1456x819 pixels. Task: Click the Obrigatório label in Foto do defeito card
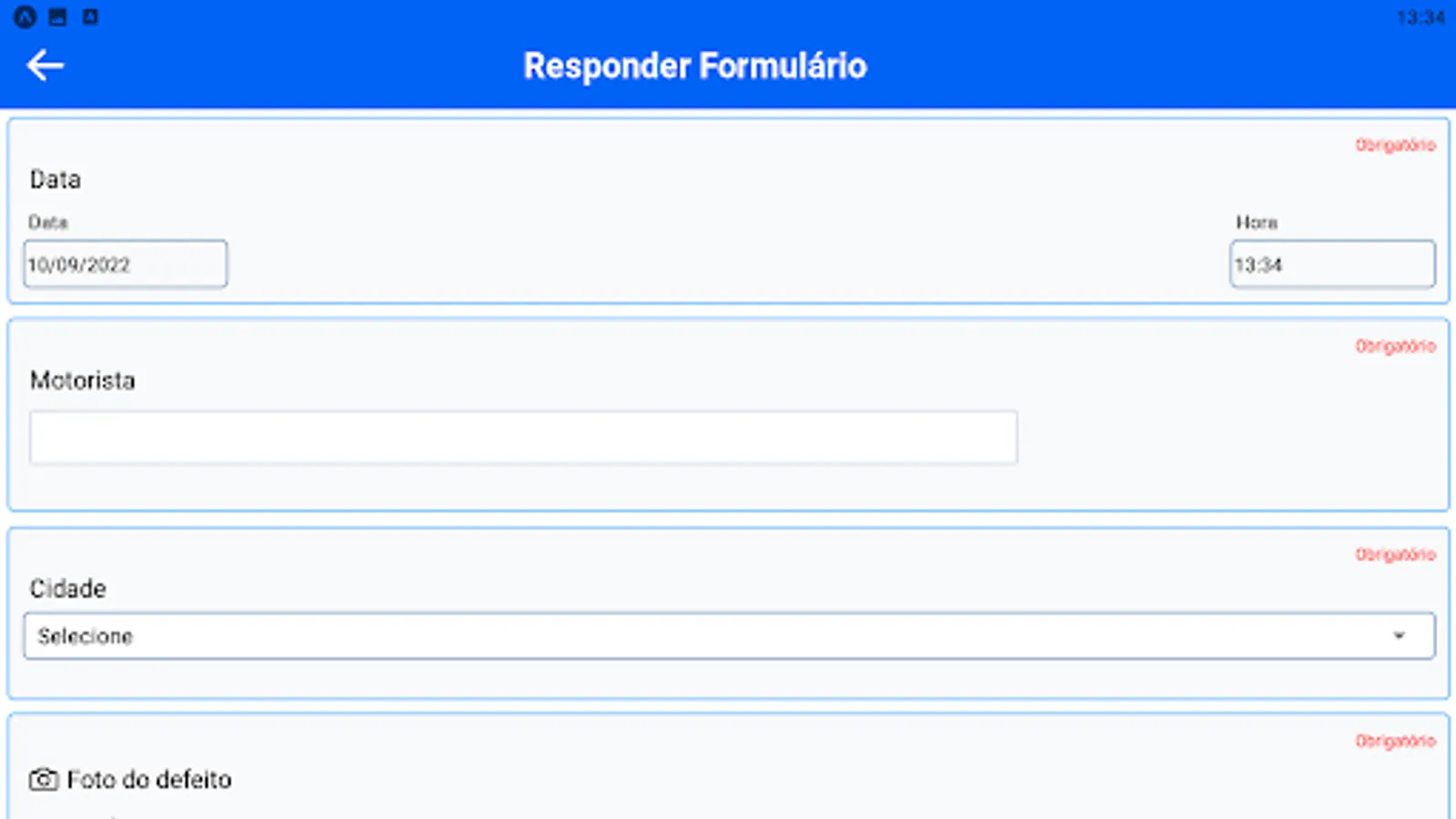pyautogui.click(x=1396, y=740)
